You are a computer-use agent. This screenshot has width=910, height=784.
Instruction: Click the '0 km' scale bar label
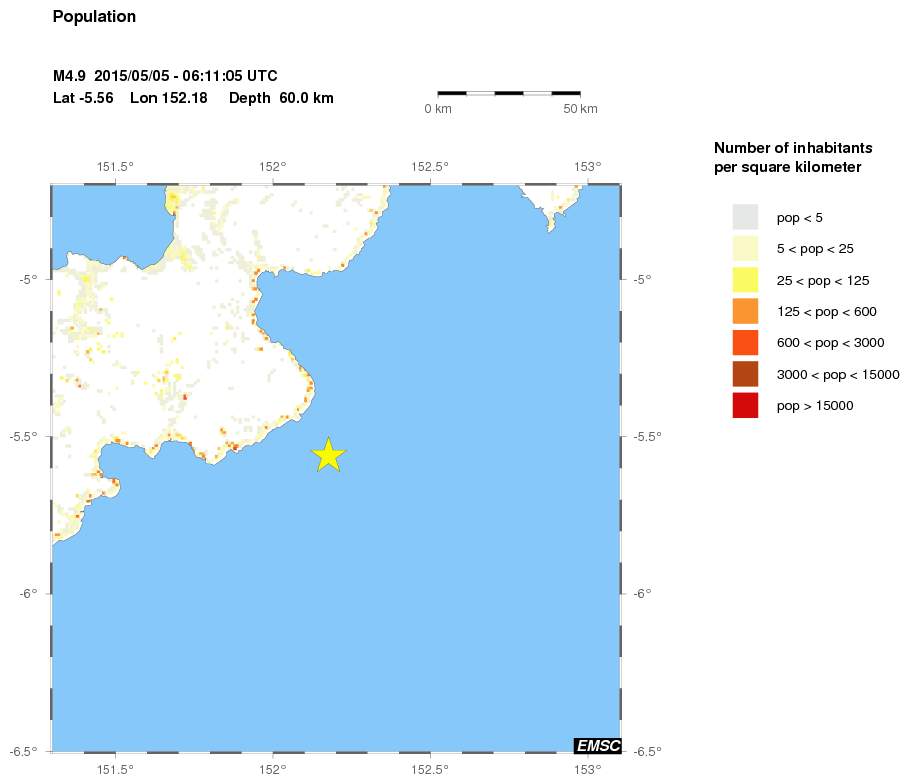tap(438, 108)
